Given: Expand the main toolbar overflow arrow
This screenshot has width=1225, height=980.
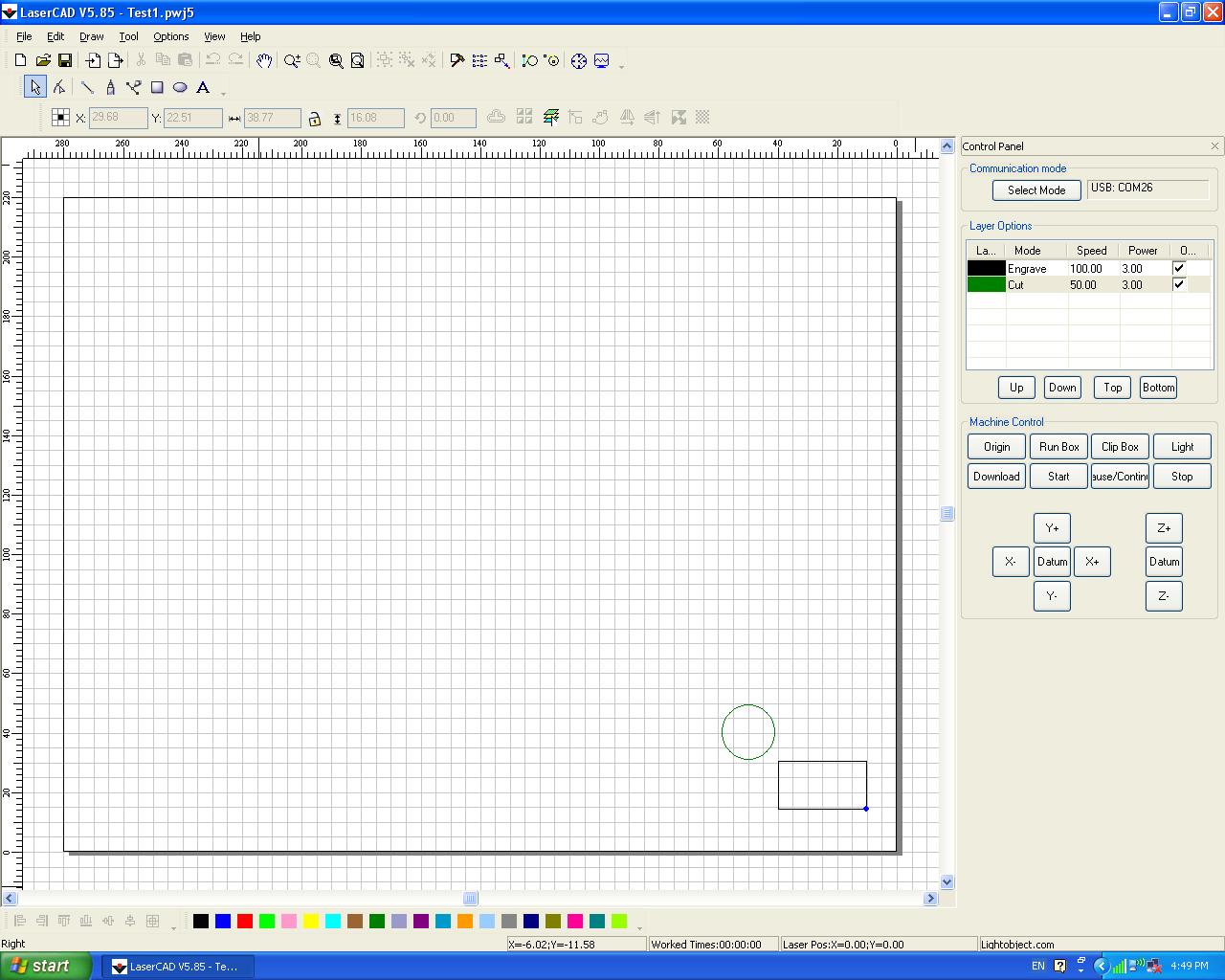Looking at the screenshot, I should (622, 66).
